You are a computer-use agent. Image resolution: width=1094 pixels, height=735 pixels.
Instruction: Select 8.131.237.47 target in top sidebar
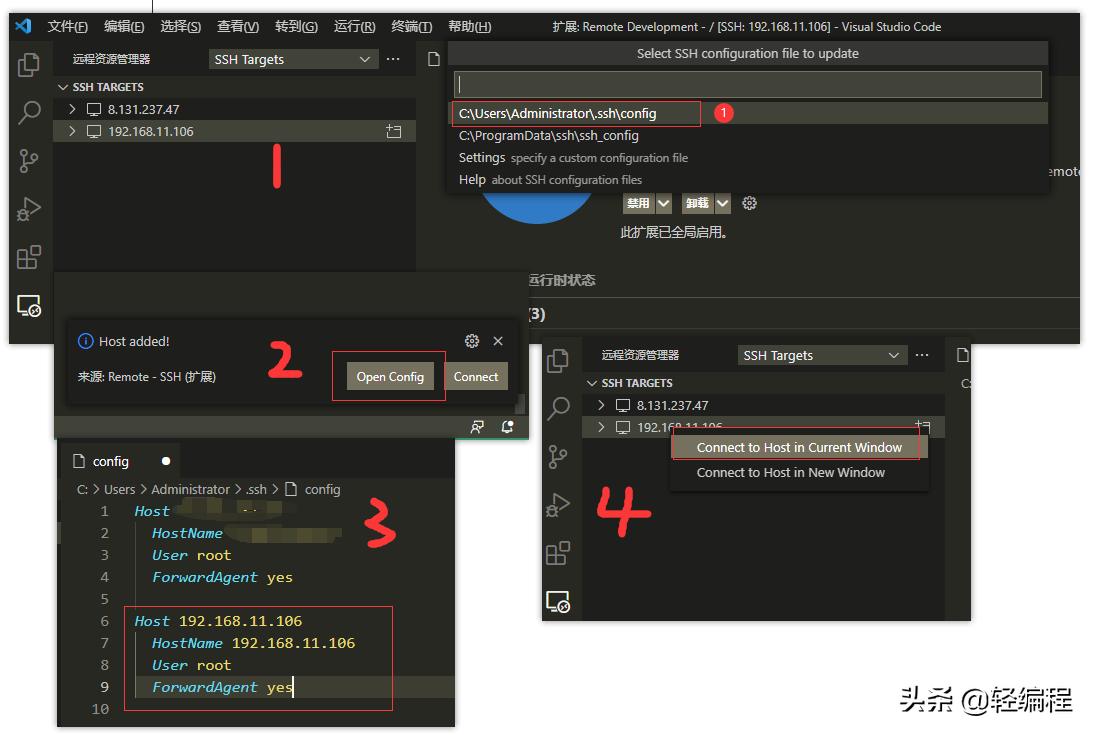234,110
